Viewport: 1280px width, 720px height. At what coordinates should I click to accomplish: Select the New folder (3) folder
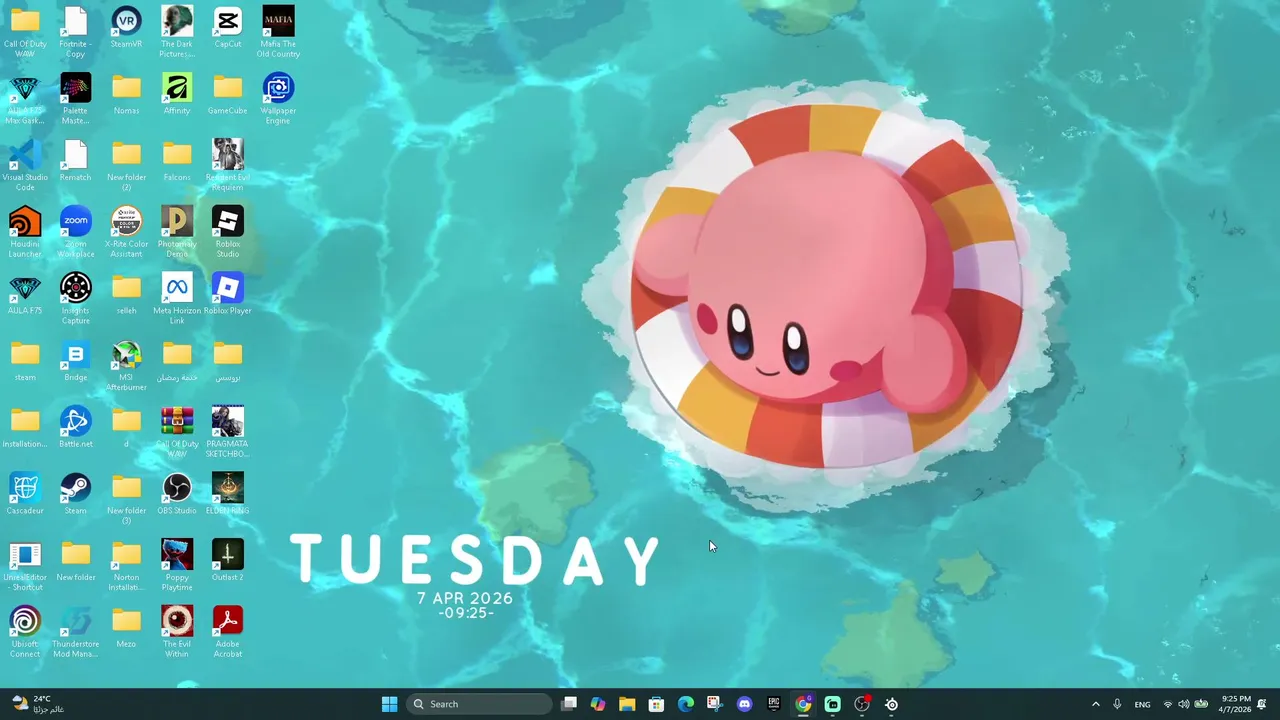[126, 500]
